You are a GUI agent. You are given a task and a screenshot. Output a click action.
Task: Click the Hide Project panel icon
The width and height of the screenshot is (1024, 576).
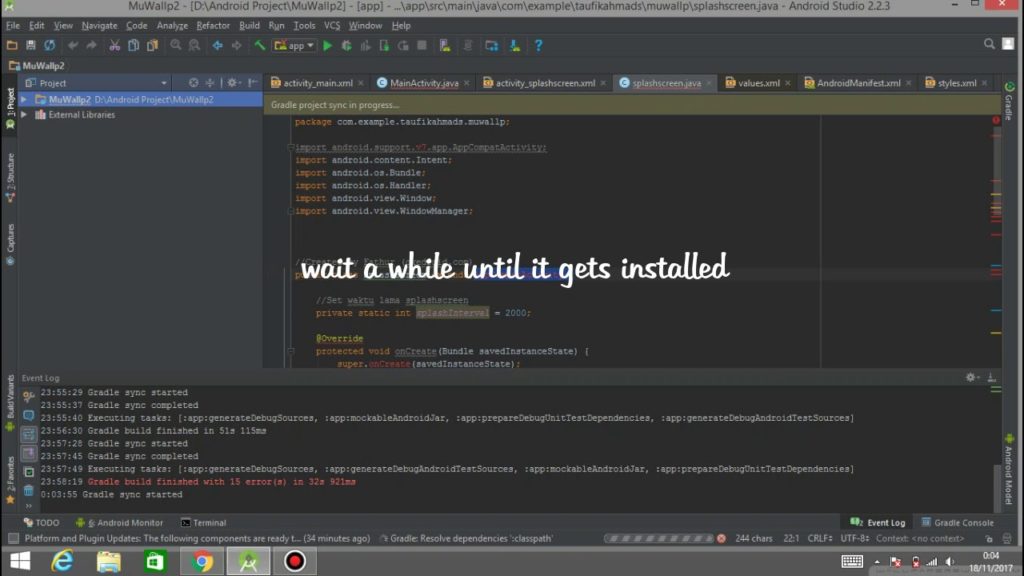253,83
